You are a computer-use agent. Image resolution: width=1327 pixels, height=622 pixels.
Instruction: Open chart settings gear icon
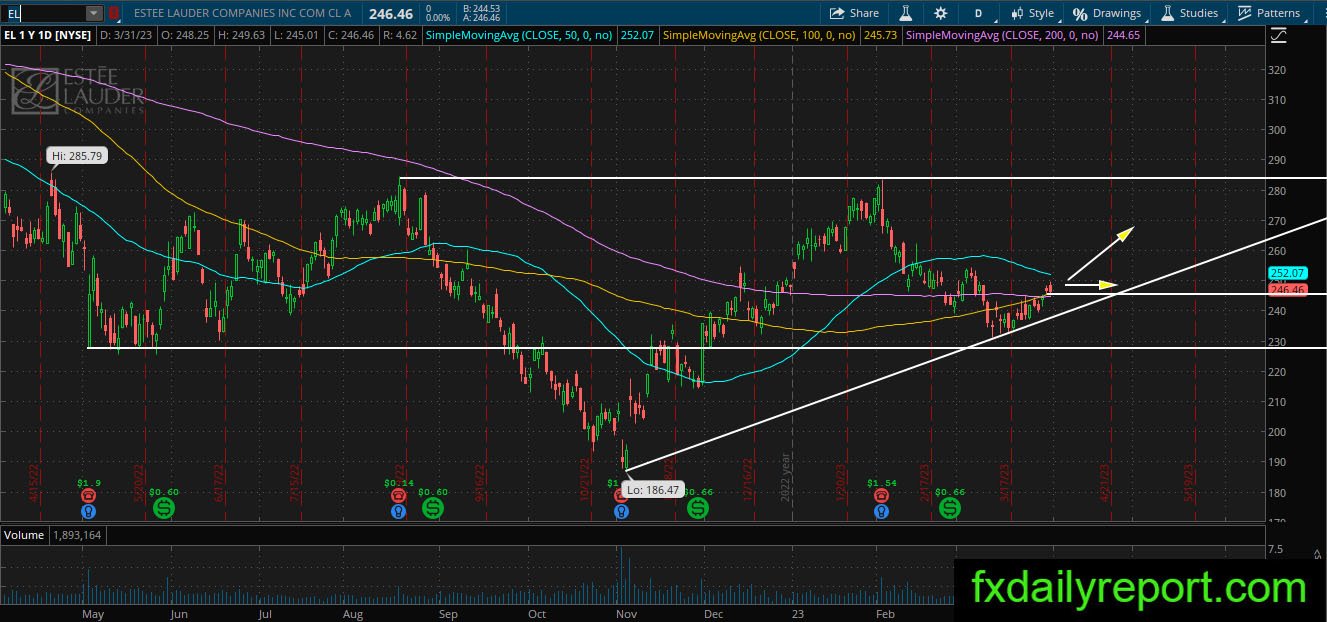(x=941, y=13)
